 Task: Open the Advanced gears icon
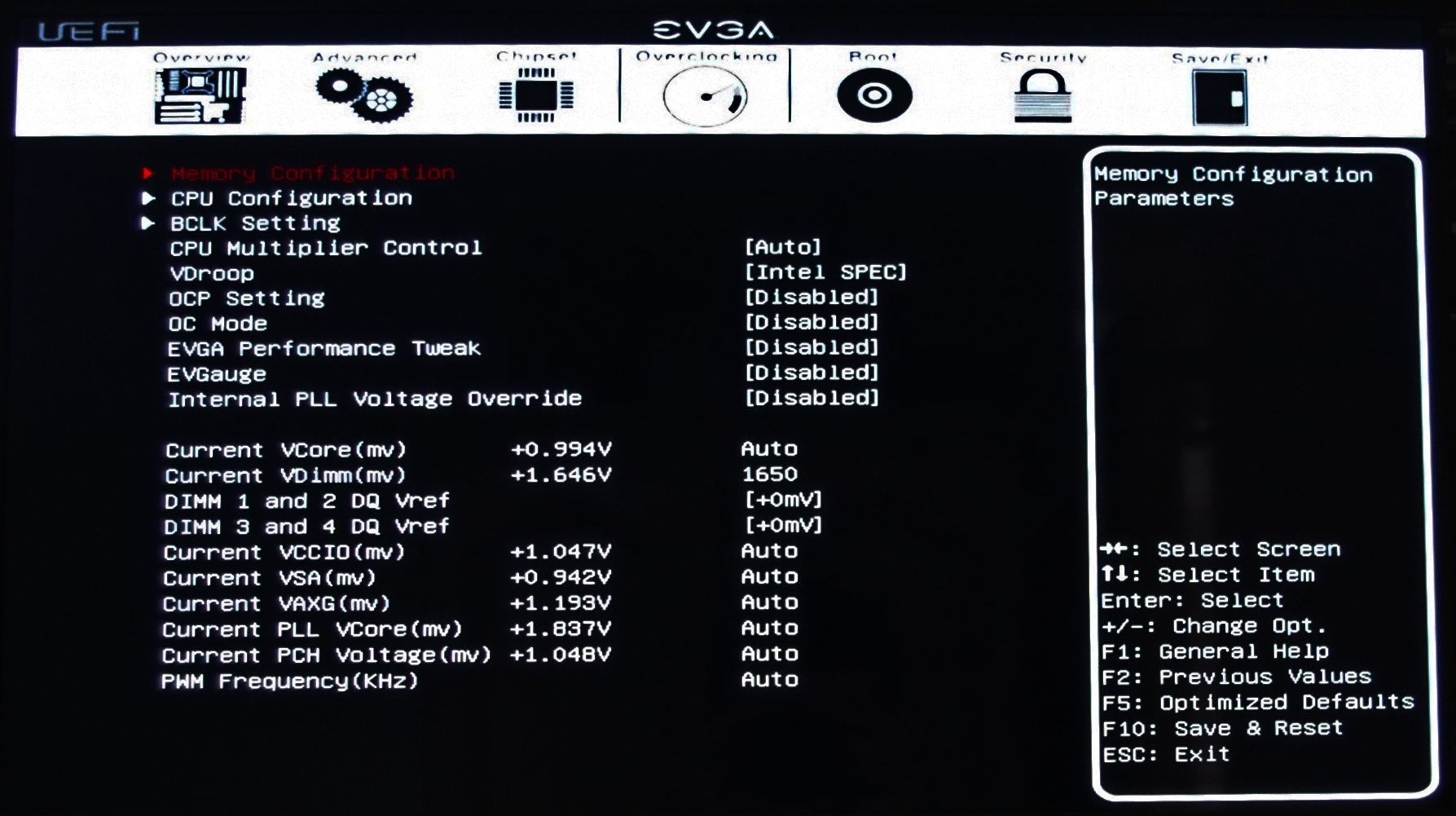[x=364, y=96]
